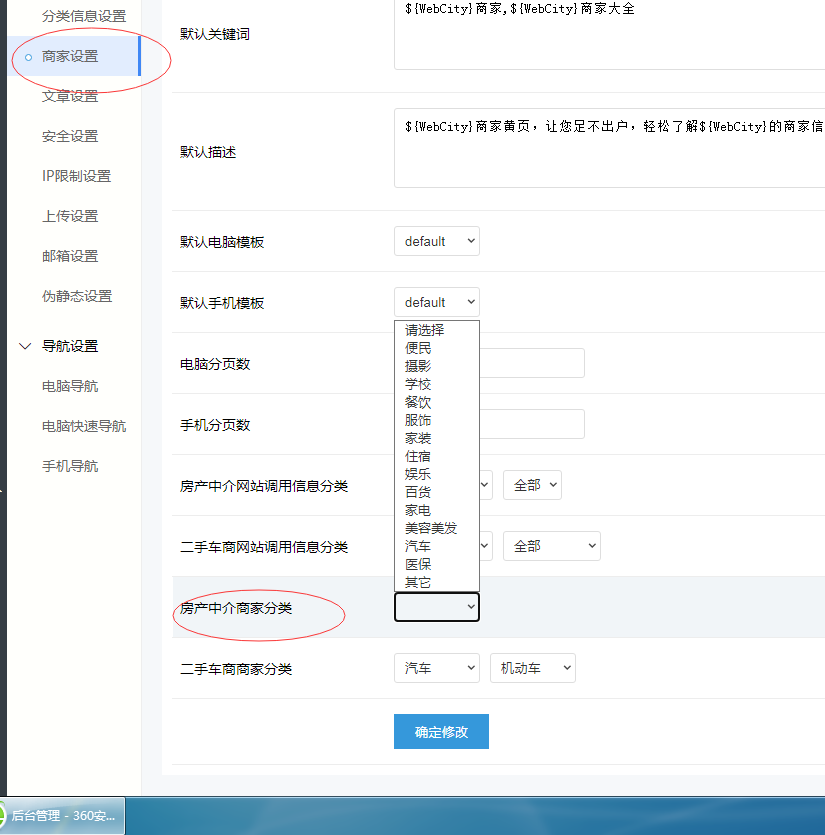The height and width of the screenshot is (835, 825).
Task: Go to 文章设置 in the sidebar
Action: point(70,96)
